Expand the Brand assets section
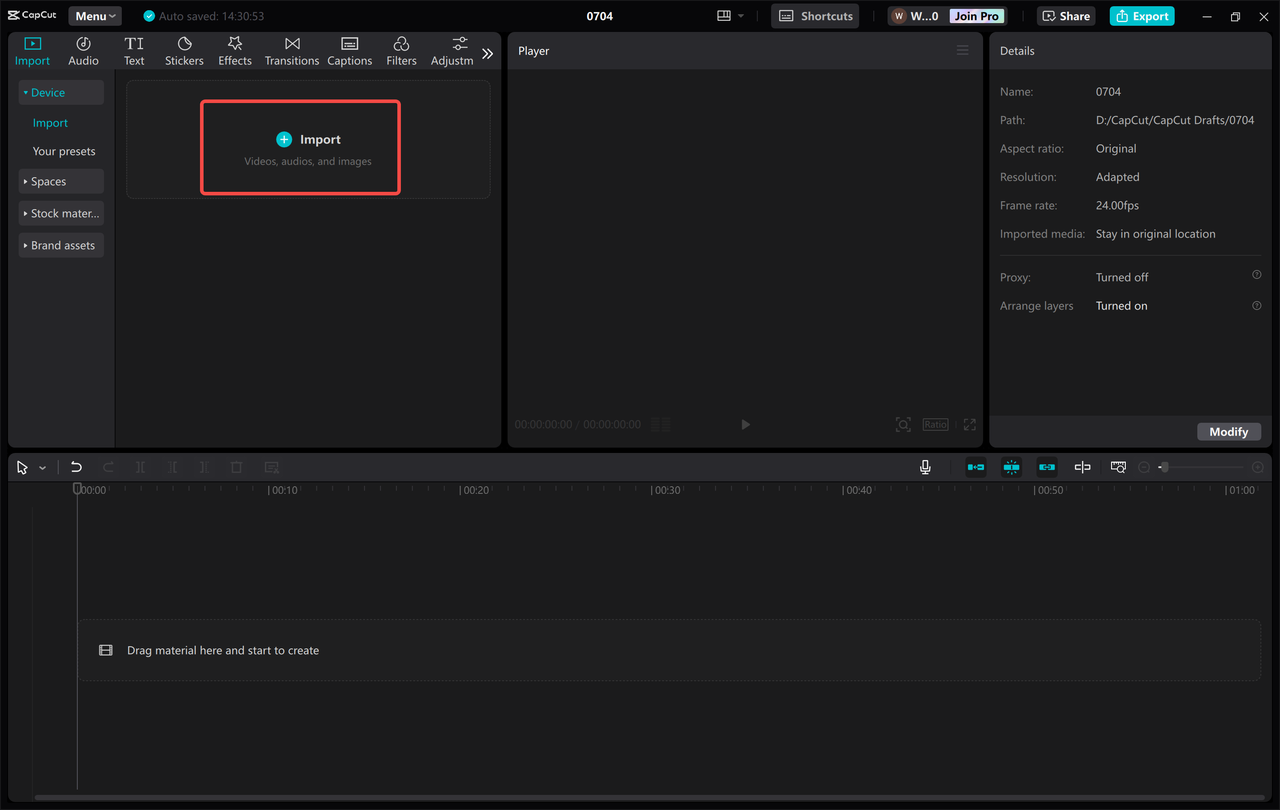 (61, 245)
